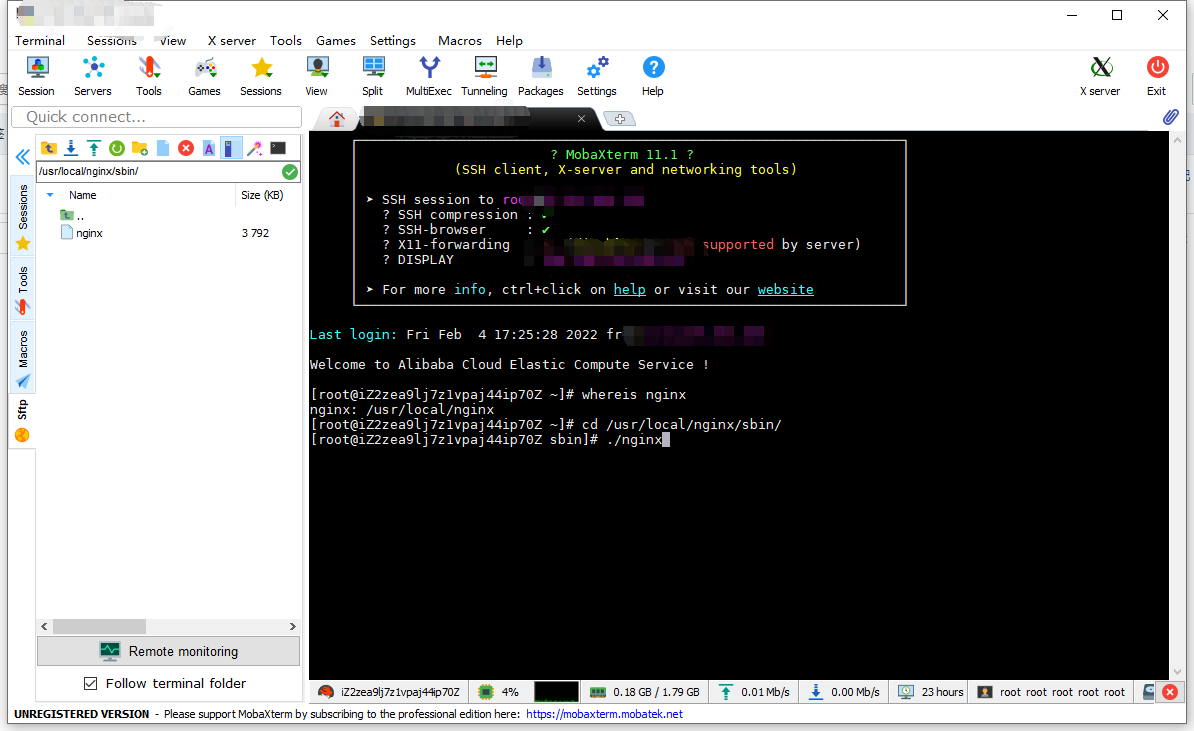The image size is (1194, 731).
Task: Click the help link in terminal banner
Action: [x=630, y=289]
